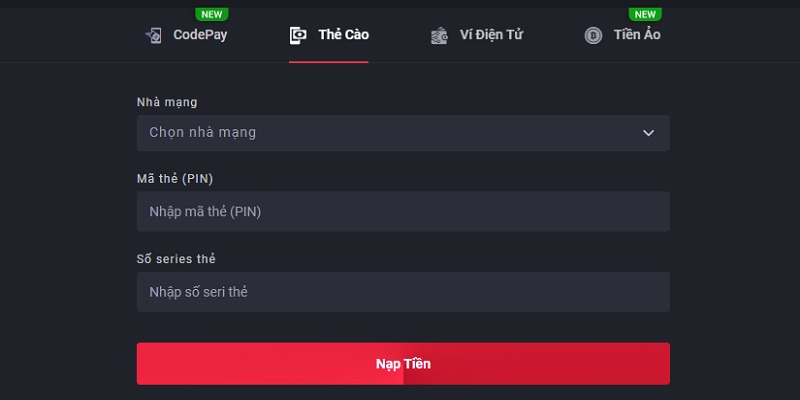This screenshot has height=400, width=800.
Task: Switch to the CodePay tab label
Action: coord(202,35)
